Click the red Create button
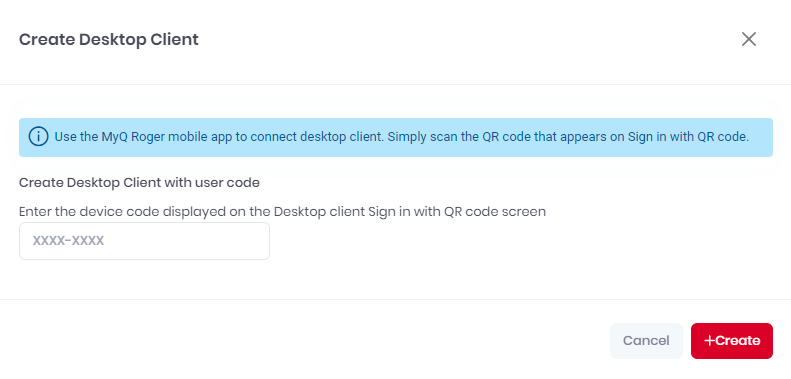791x379 pixels. tap(732, 341)
